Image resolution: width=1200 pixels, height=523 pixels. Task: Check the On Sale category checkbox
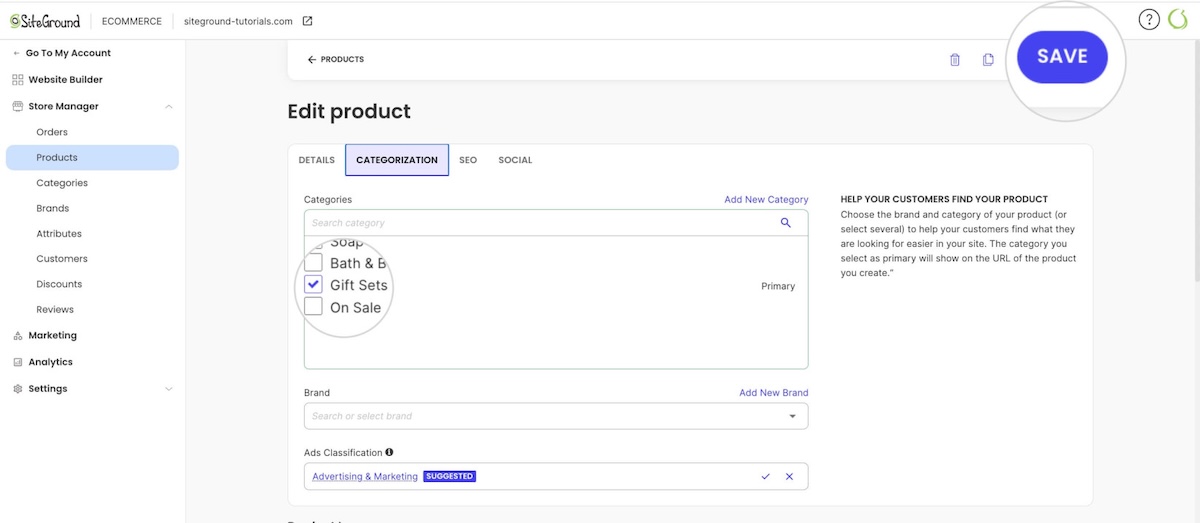coord(313,307)
